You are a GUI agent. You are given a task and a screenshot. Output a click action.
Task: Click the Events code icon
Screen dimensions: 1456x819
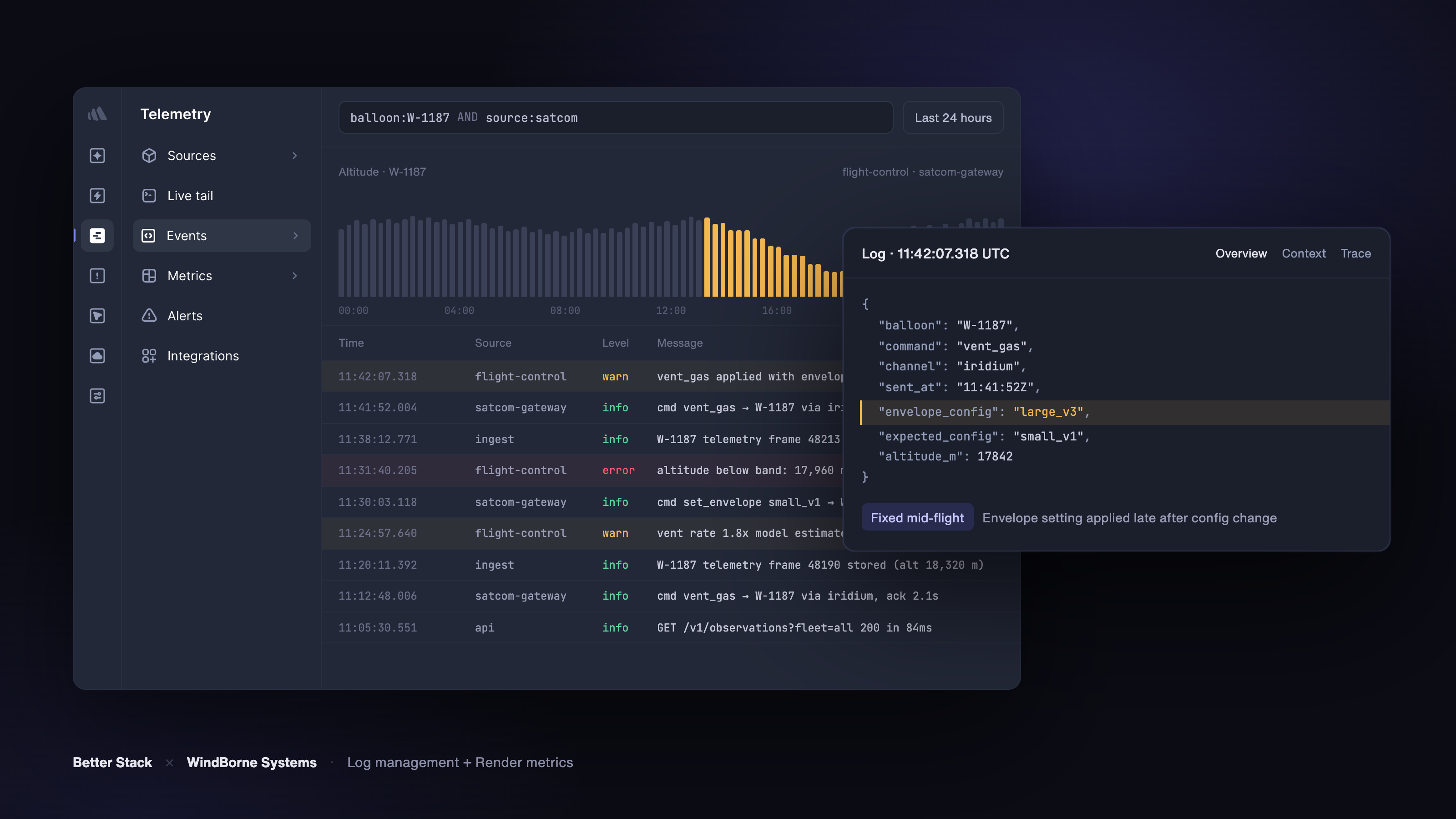tap(149, 236)
